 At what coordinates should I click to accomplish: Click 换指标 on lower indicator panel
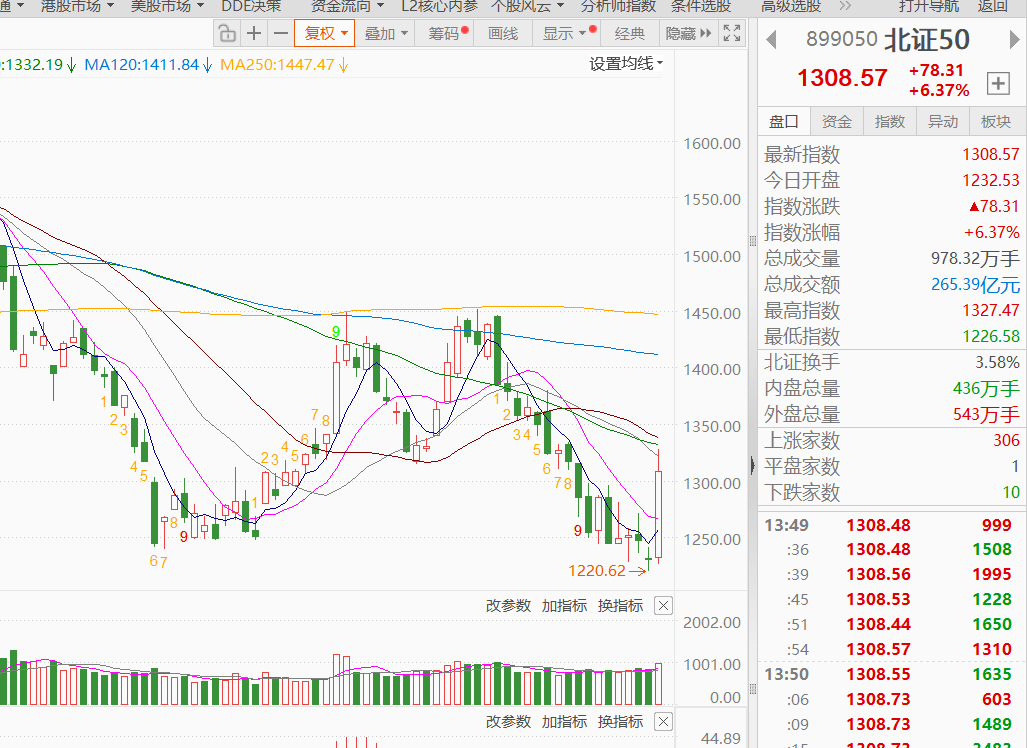point(620,721)
